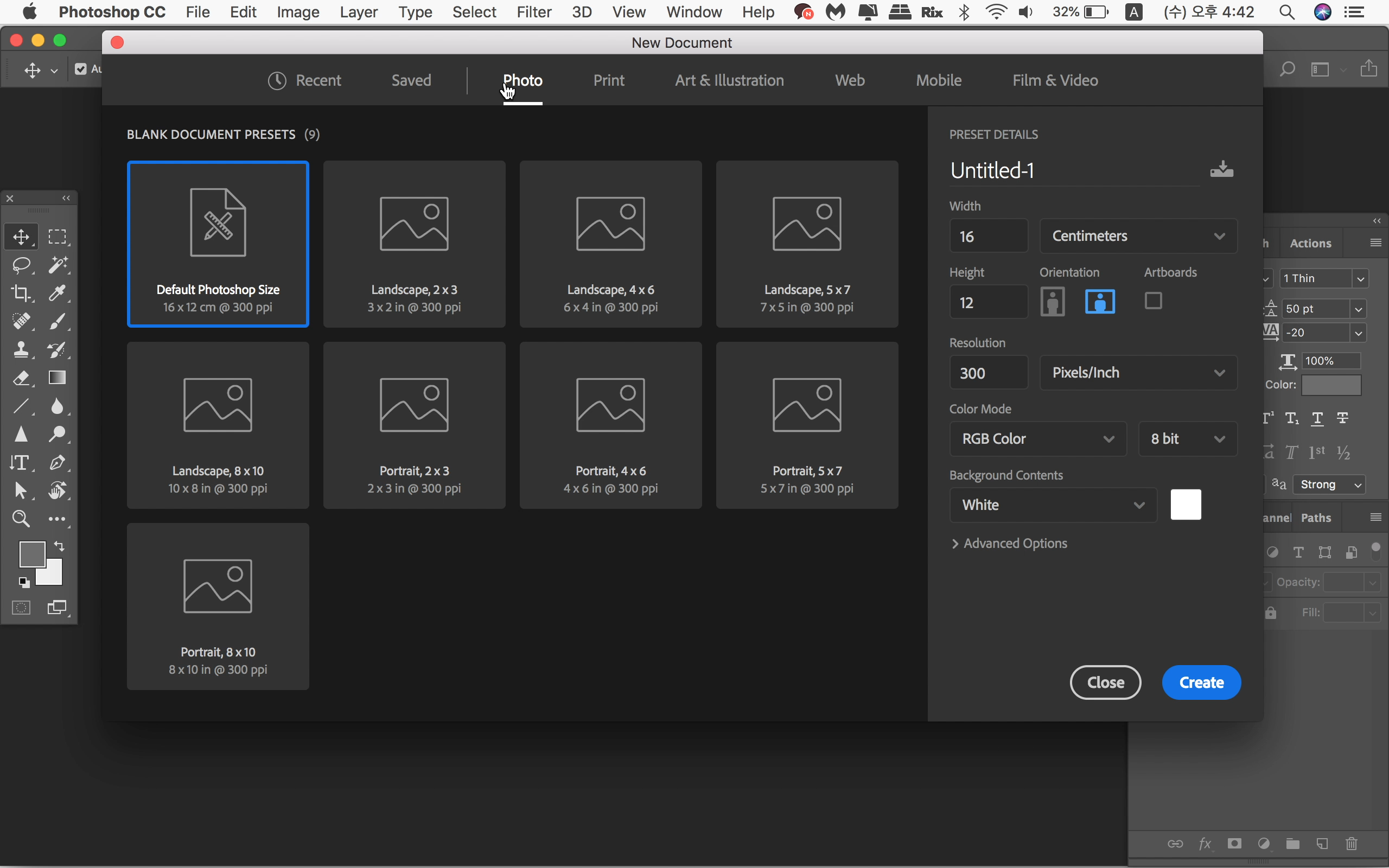Select the Magic Wand tool
Image resolution: width=1389 pixels, height=868 pixels.
57,265
